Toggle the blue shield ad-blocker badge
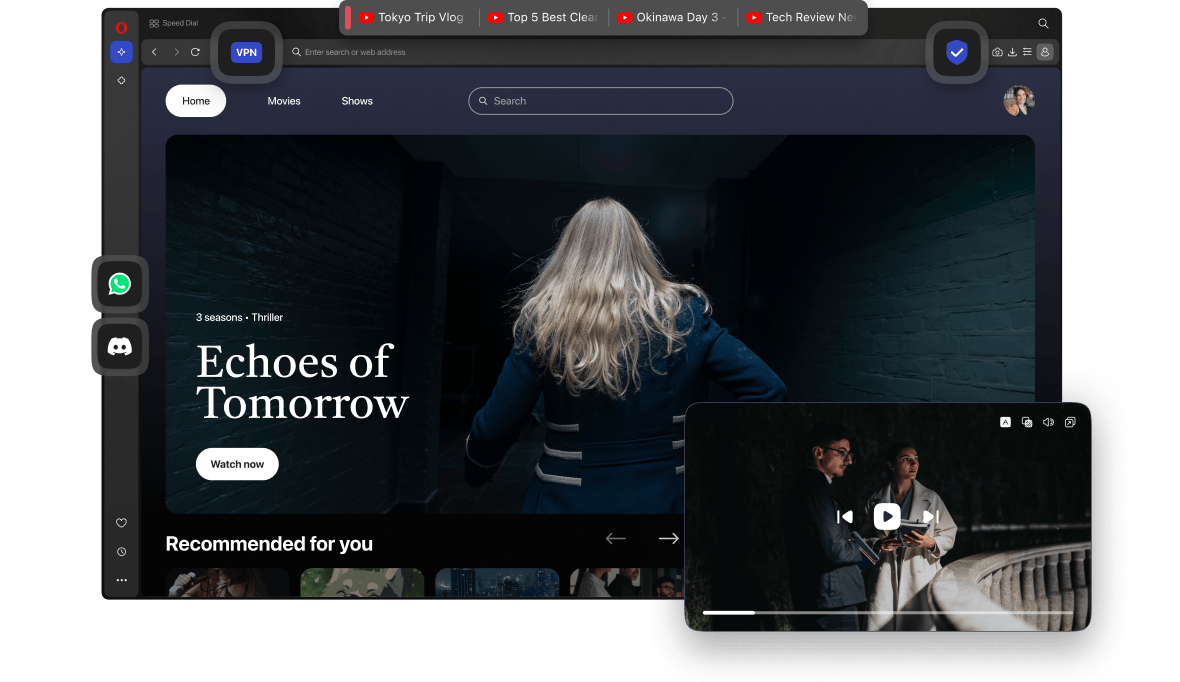Screen dimensions: 1180x682 (956, 52)
